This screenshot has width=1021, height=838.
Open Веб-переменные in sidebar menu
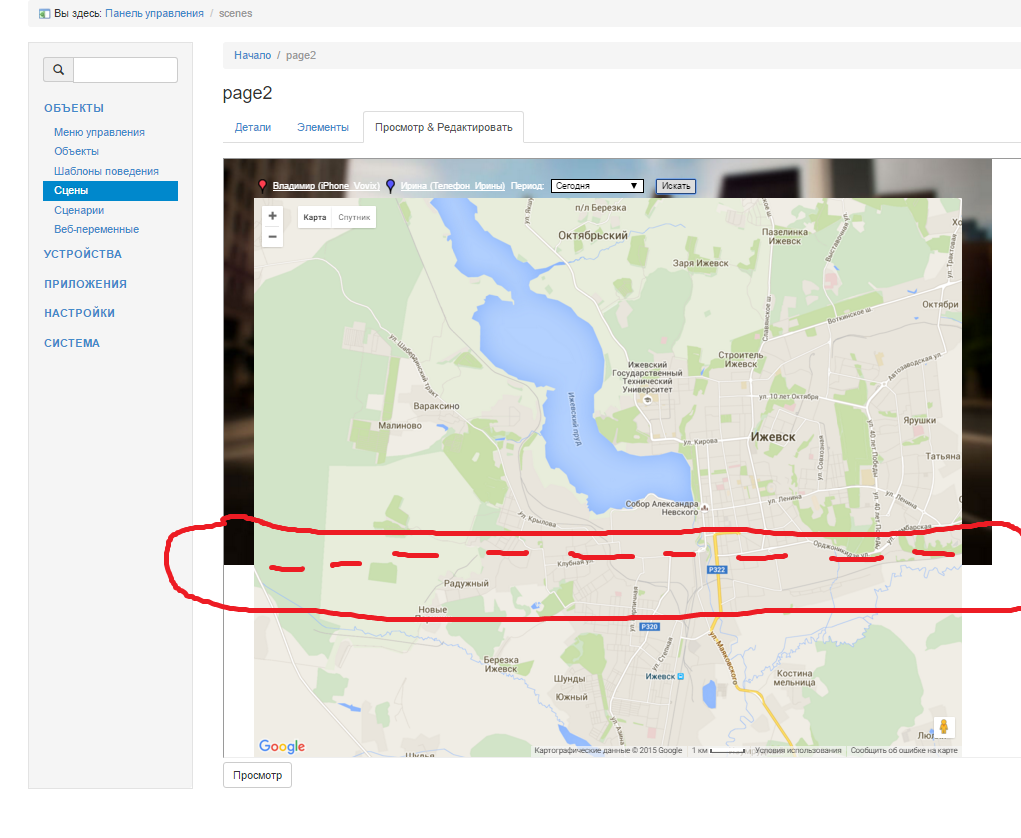click(x=96, y=229)
